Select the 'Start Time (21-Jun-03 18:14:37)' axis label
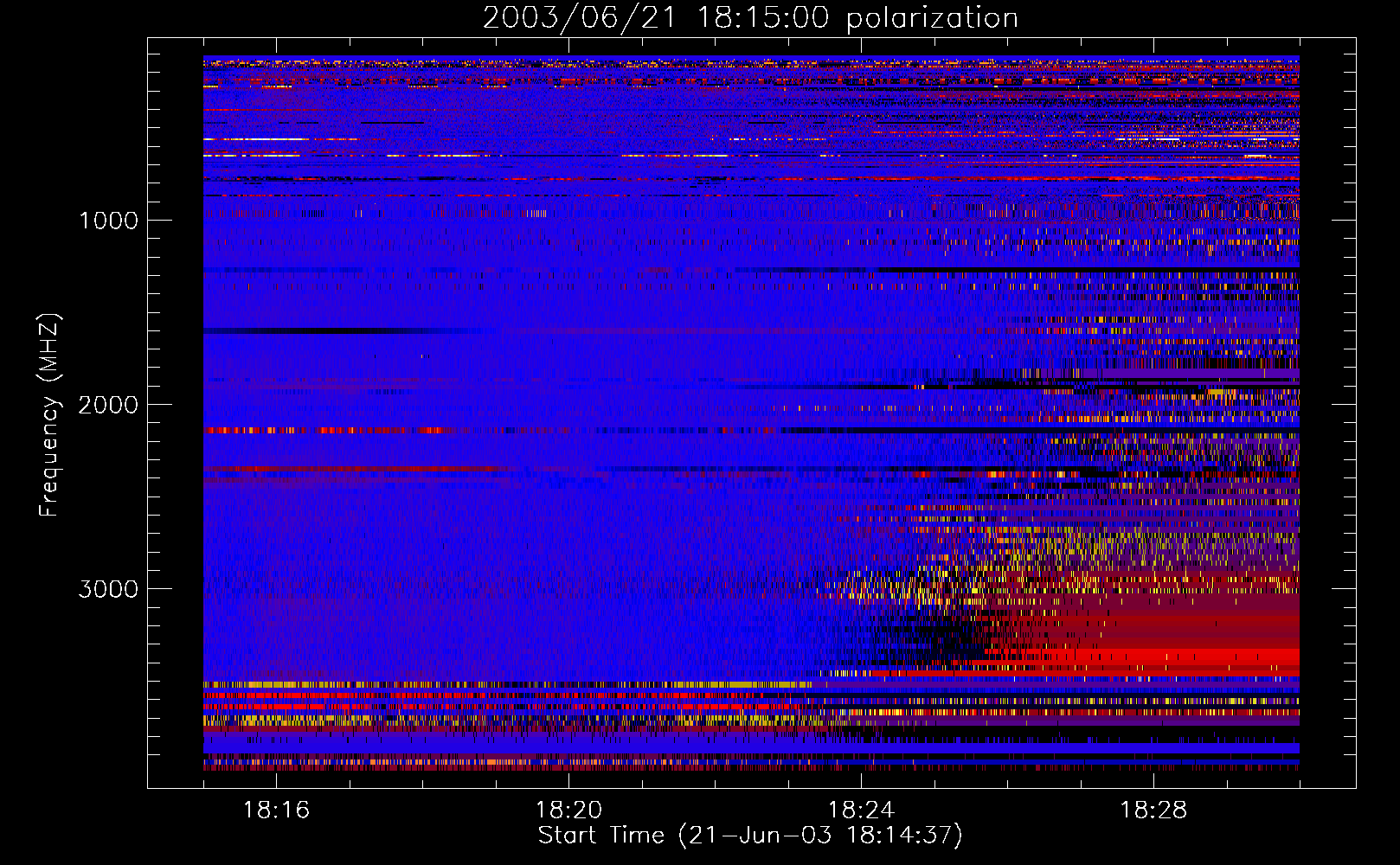This screenshot has height=865, width=1400. pos(750,836)
